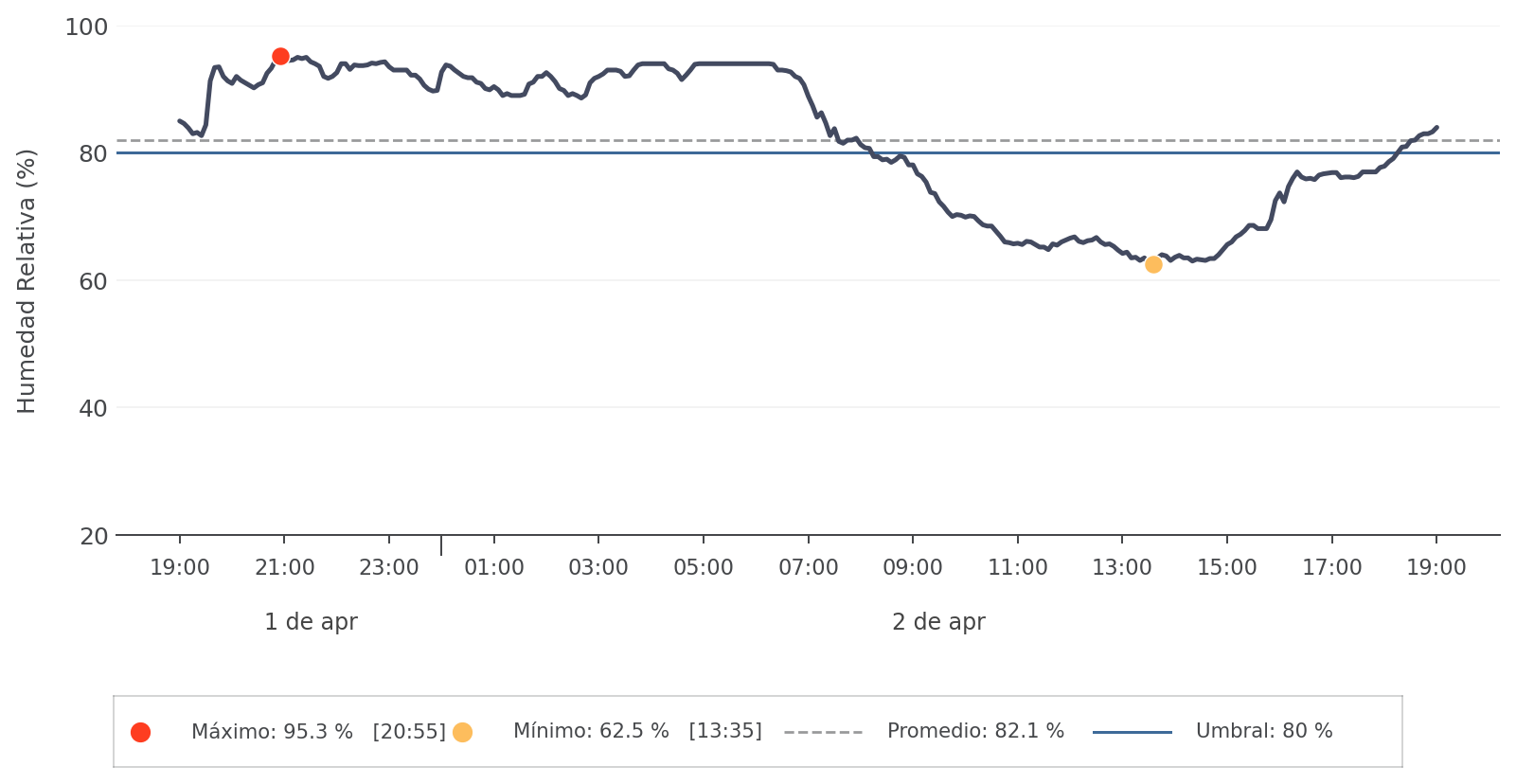Image resolution: width=1516 pixels, height=784 pixels.
Task: Click the red maximum point on the curve
Action: (x=280, y=57)
